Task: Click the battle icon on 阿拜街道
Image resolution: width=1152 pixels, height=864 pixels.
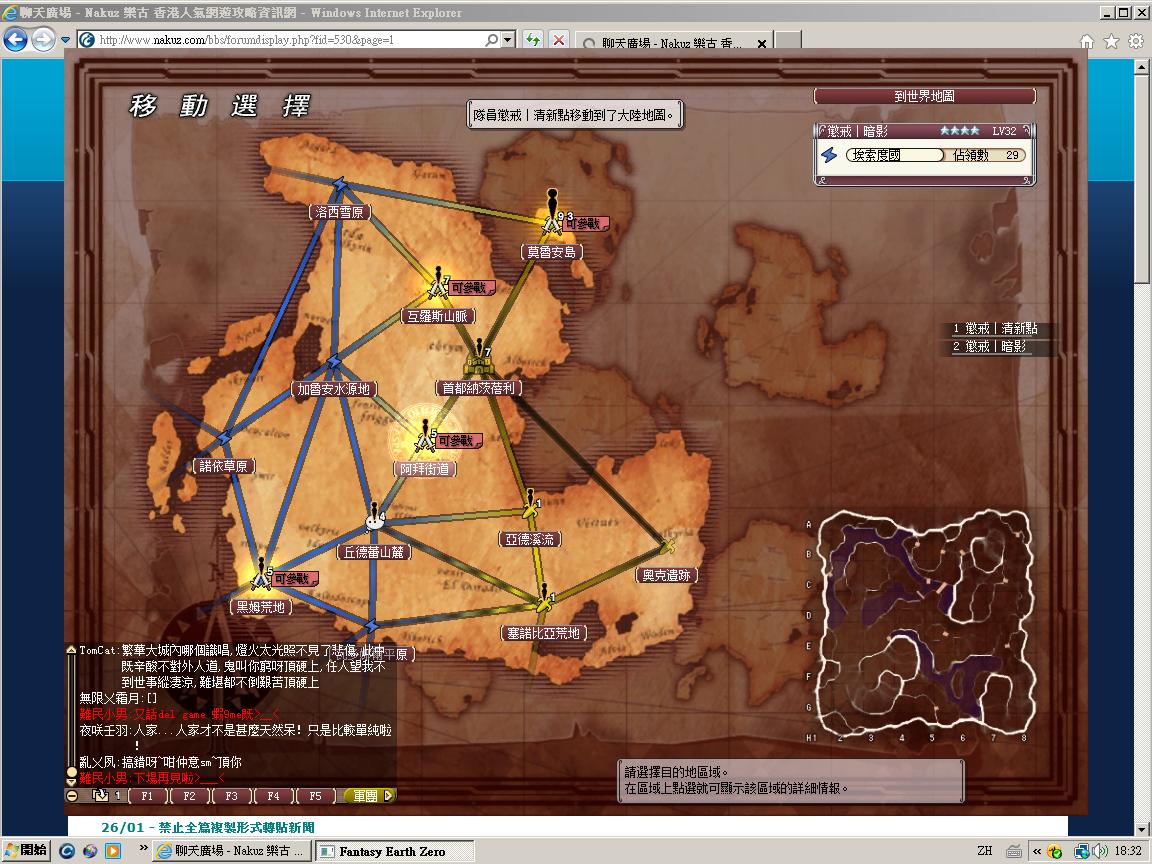Action: (426, 440)
